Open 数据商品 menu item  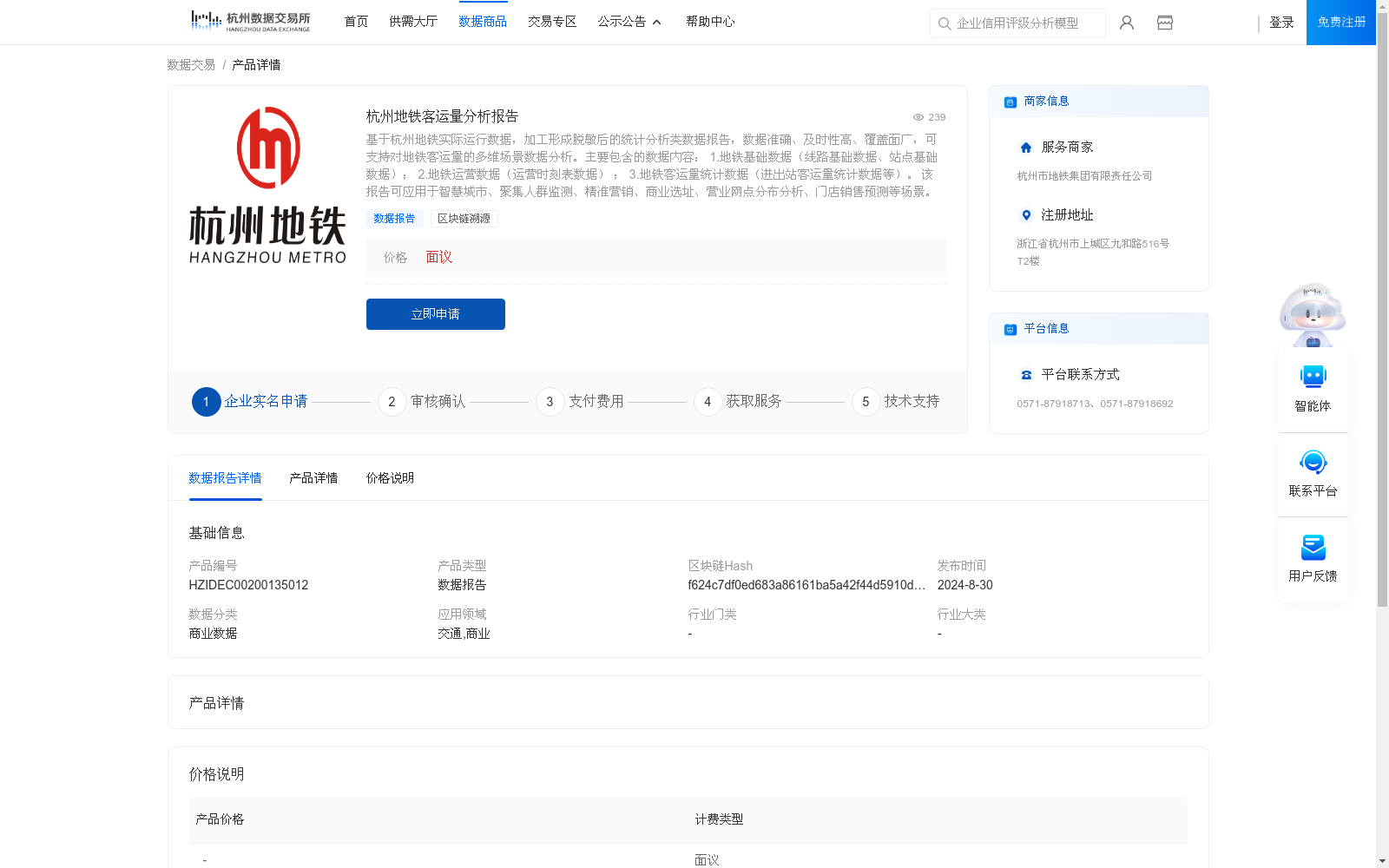(483, 22)
